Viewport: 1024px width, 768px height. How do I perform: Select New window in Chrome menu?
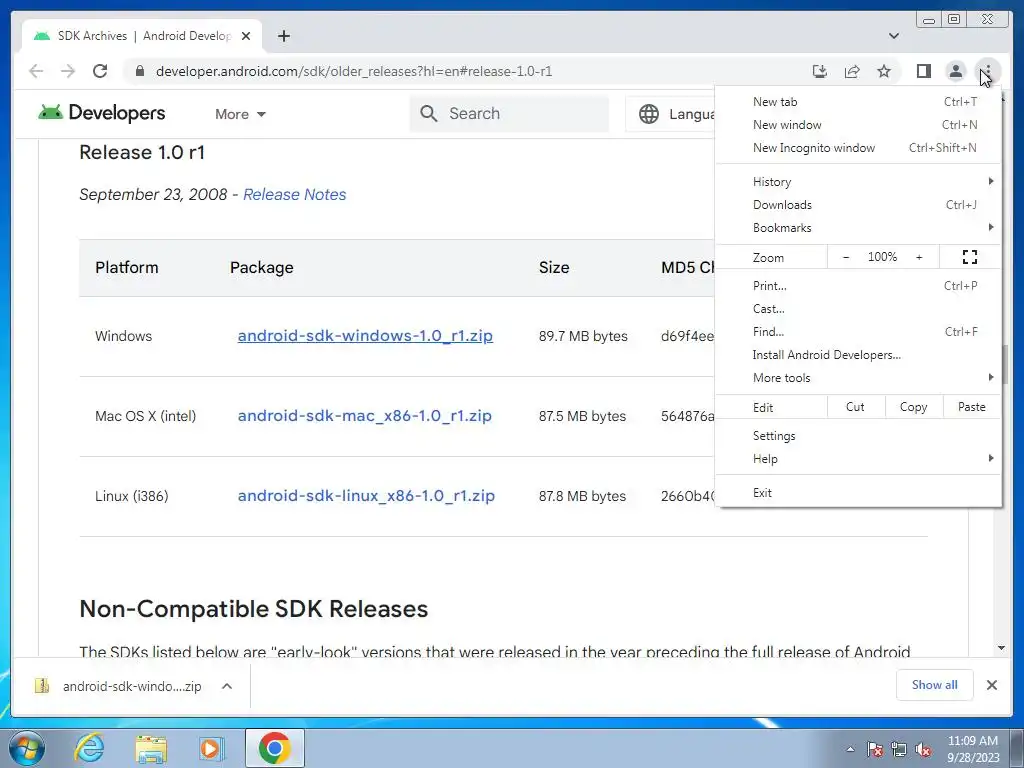[x=858, y=125]
